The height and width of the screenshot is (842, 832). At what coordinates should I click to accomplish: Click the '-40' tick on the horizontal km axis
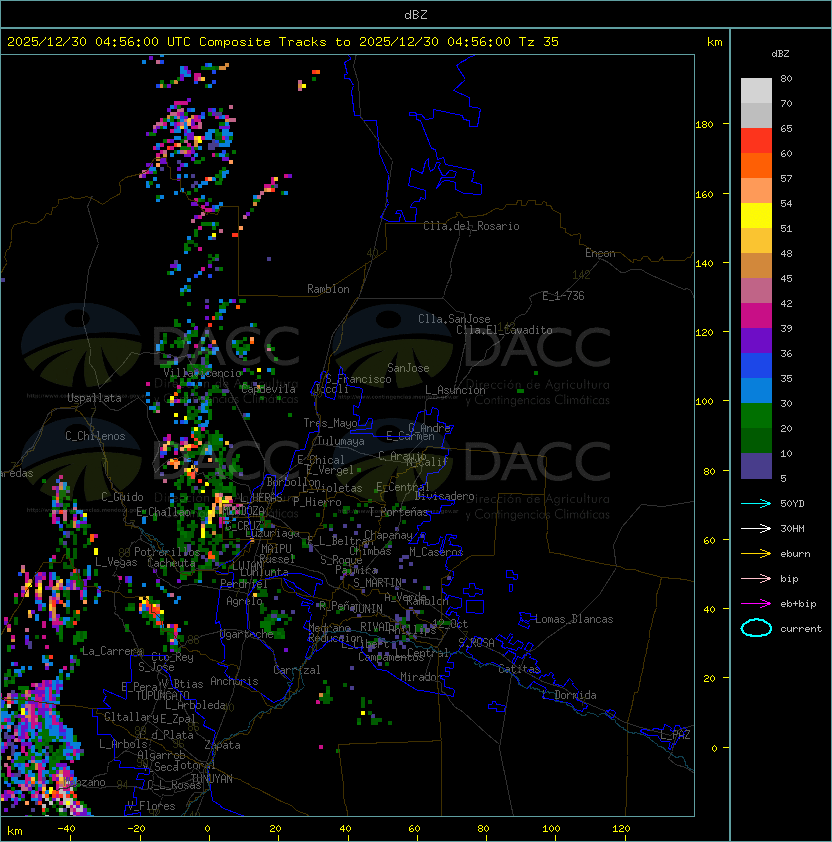coord(66,829)
